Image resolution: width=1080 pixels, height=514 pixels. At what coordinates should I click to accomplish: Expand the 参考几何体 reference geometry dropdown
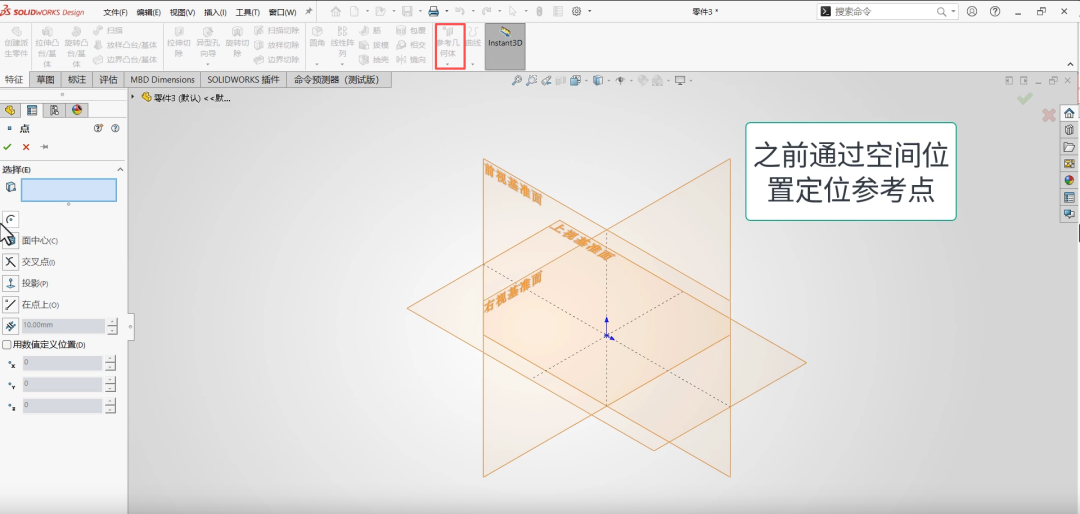449,66
